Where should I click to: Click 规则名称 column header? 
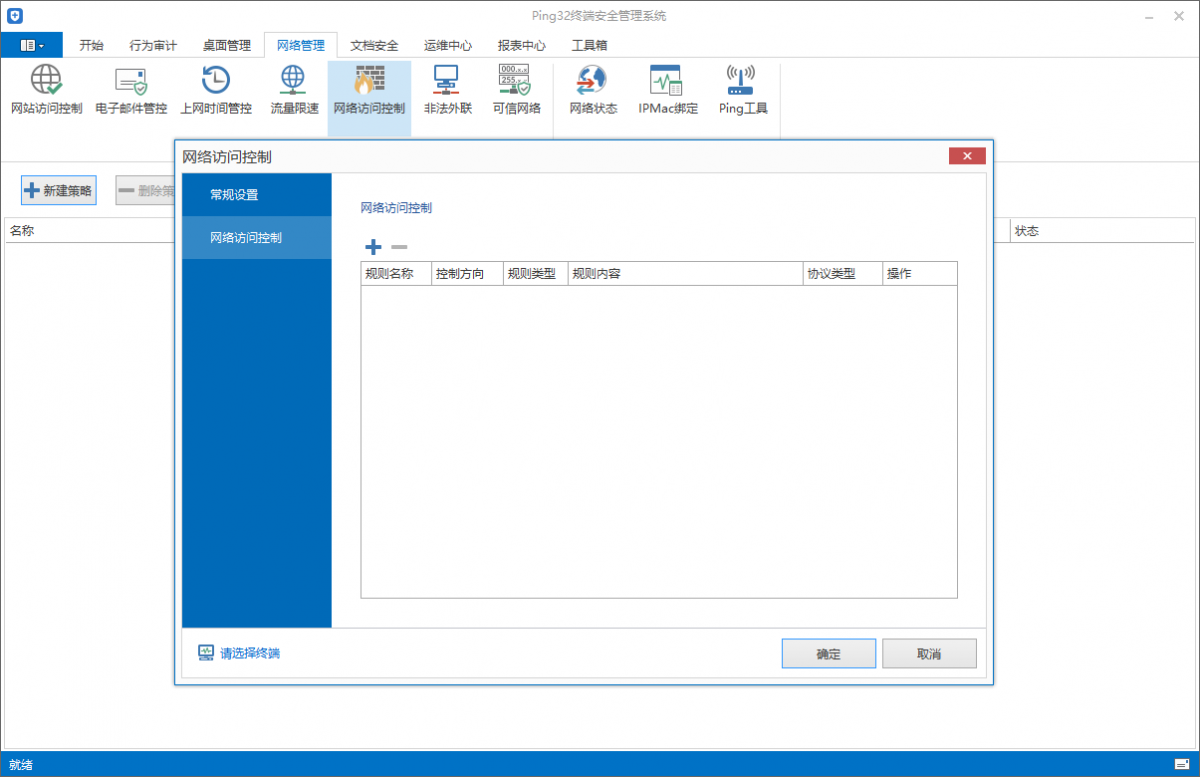pyautogui.click(x=396, y=274)
